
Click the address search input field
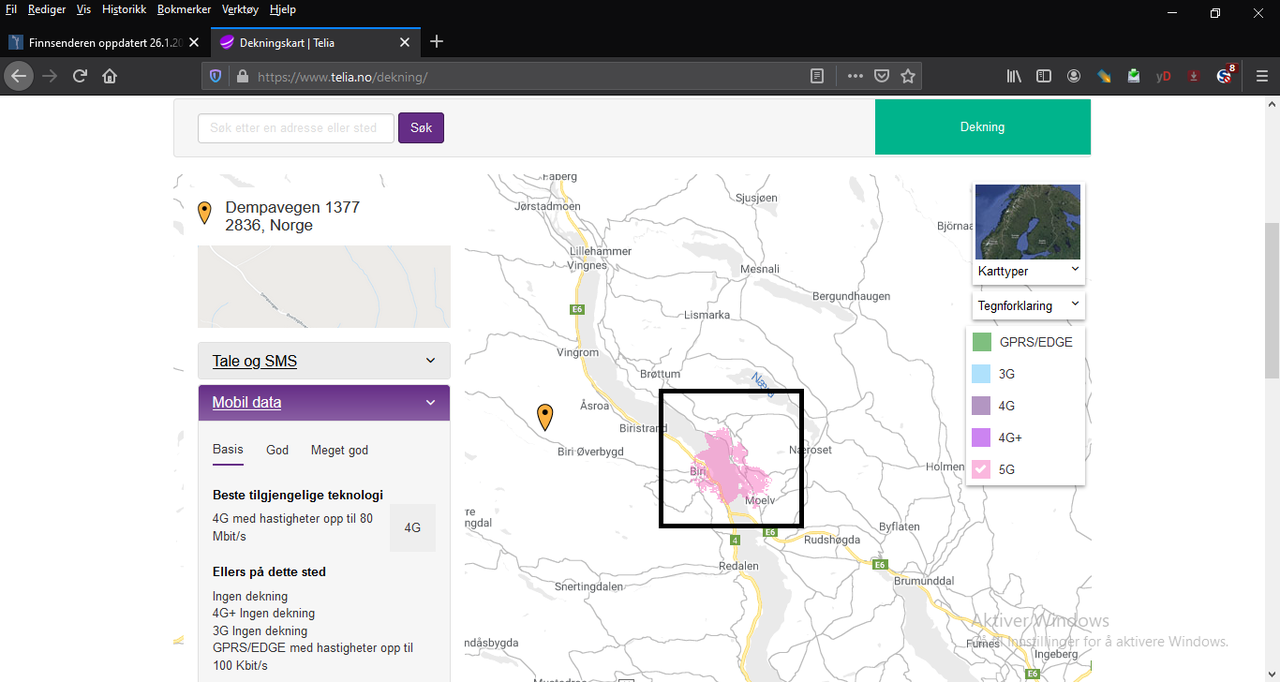click(x=296, y=128)
